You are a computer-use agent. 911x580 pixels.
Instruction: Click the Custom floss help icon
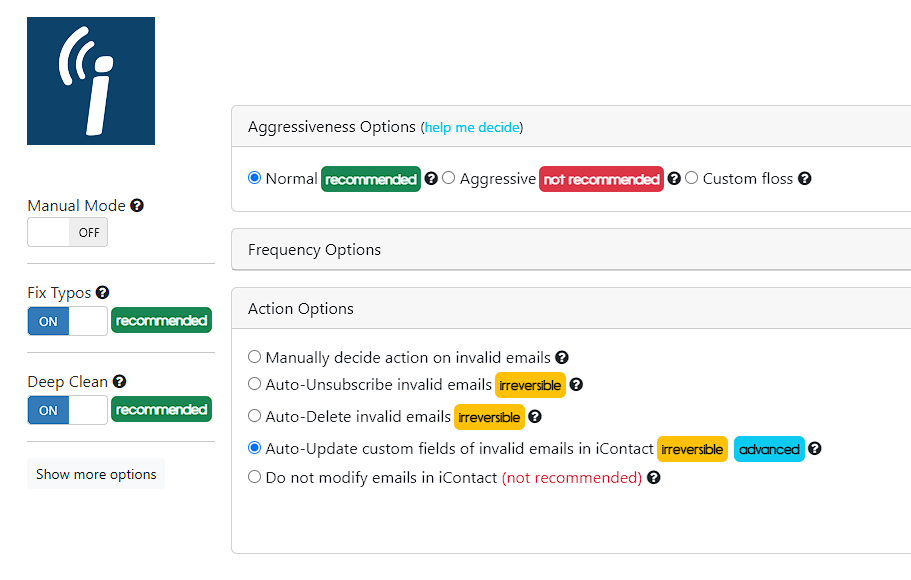(804, 178)
